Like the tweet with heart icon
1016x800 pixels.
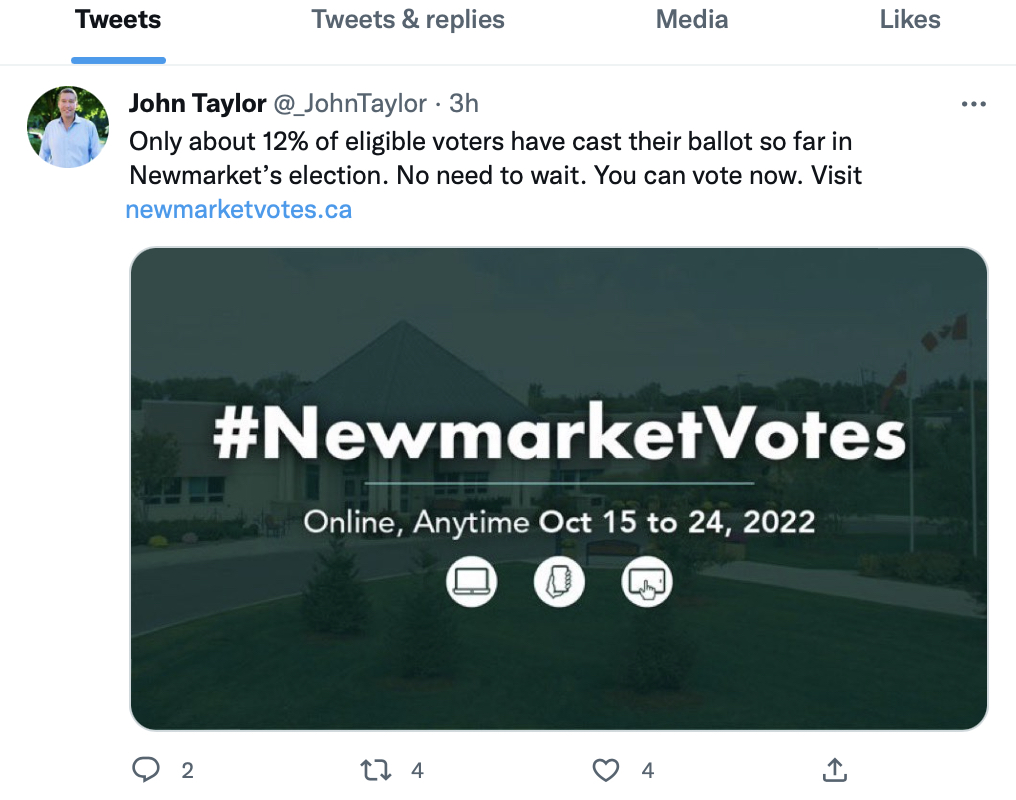click(606, 770)
